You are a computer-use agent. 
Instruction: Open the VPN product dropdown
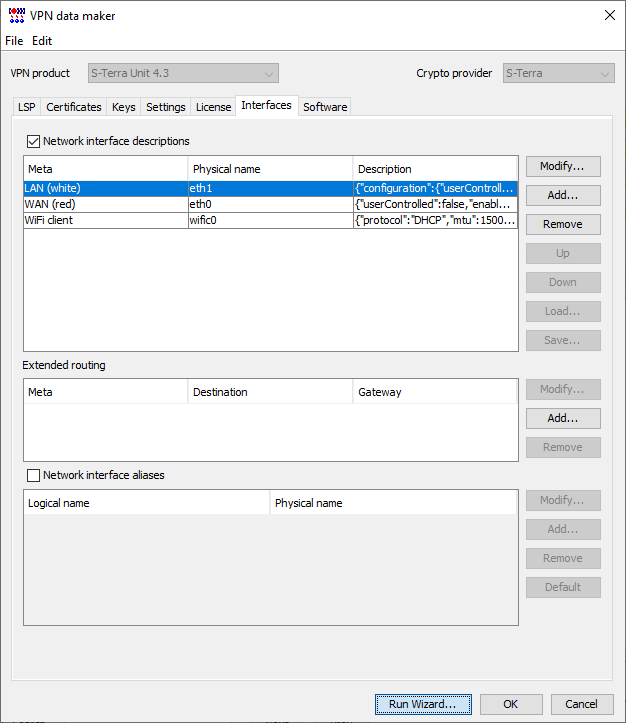pos(183,73)
